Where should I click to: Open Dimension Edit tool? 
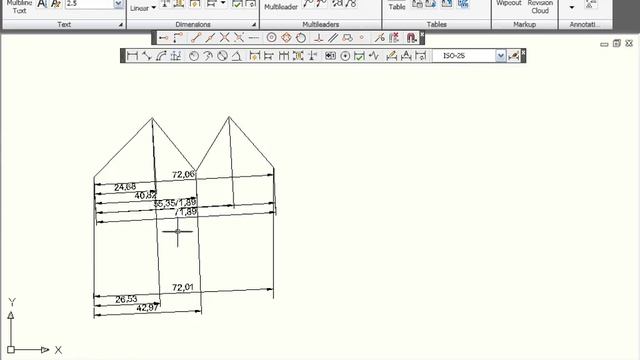point(391,56)
